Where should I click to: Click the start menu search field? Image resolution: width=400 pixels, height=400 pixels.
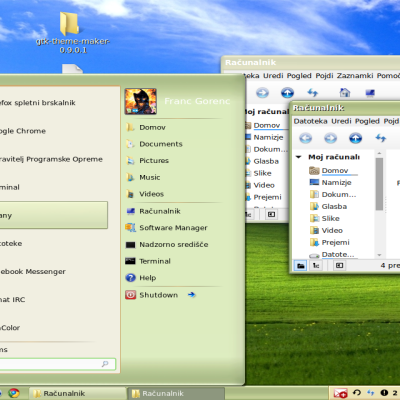point(57,364)
